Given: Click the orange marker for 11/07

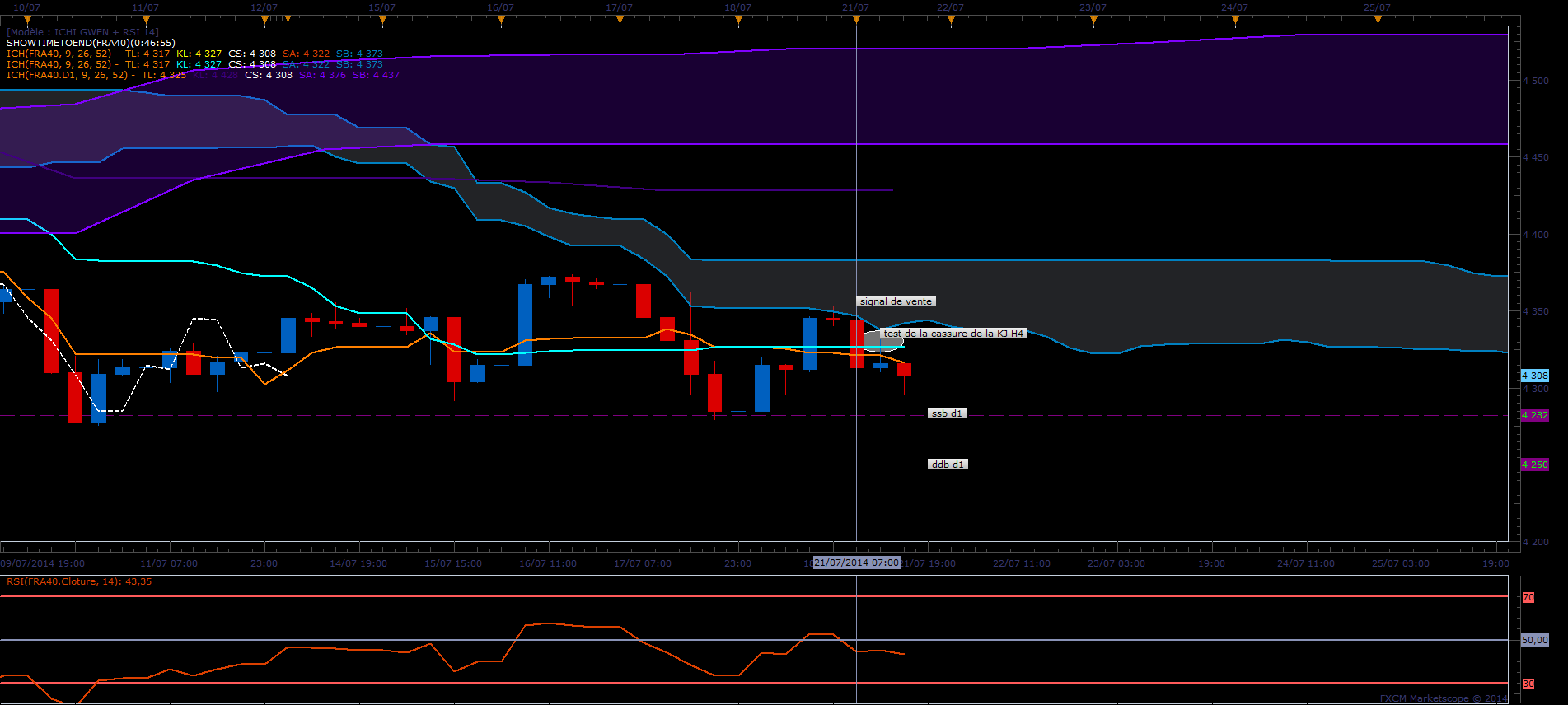Looking at the screenshot, I should pos(145,20).
